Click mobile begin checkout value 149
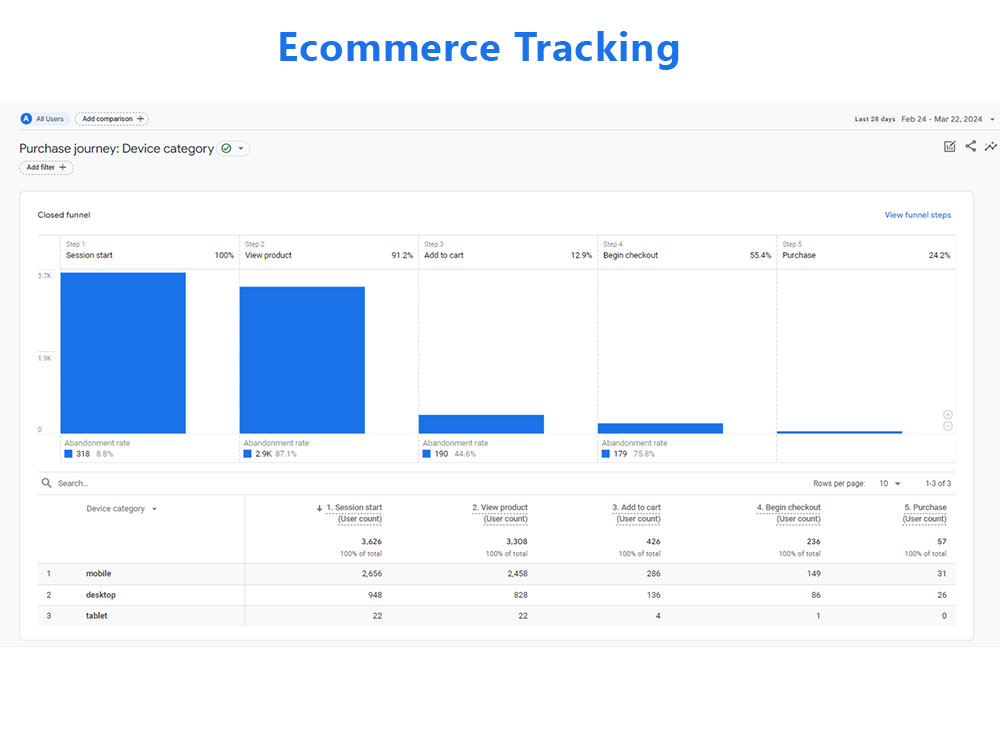1000x750 pixels. (814, 574)
